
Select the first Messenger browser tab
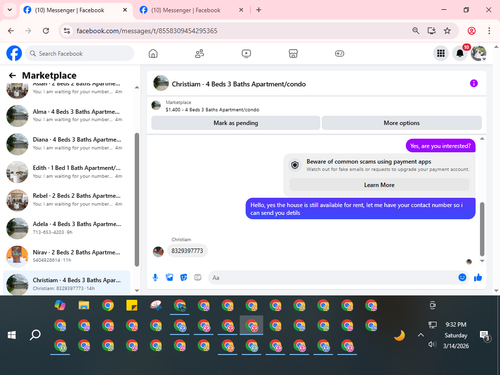[76, 10]
